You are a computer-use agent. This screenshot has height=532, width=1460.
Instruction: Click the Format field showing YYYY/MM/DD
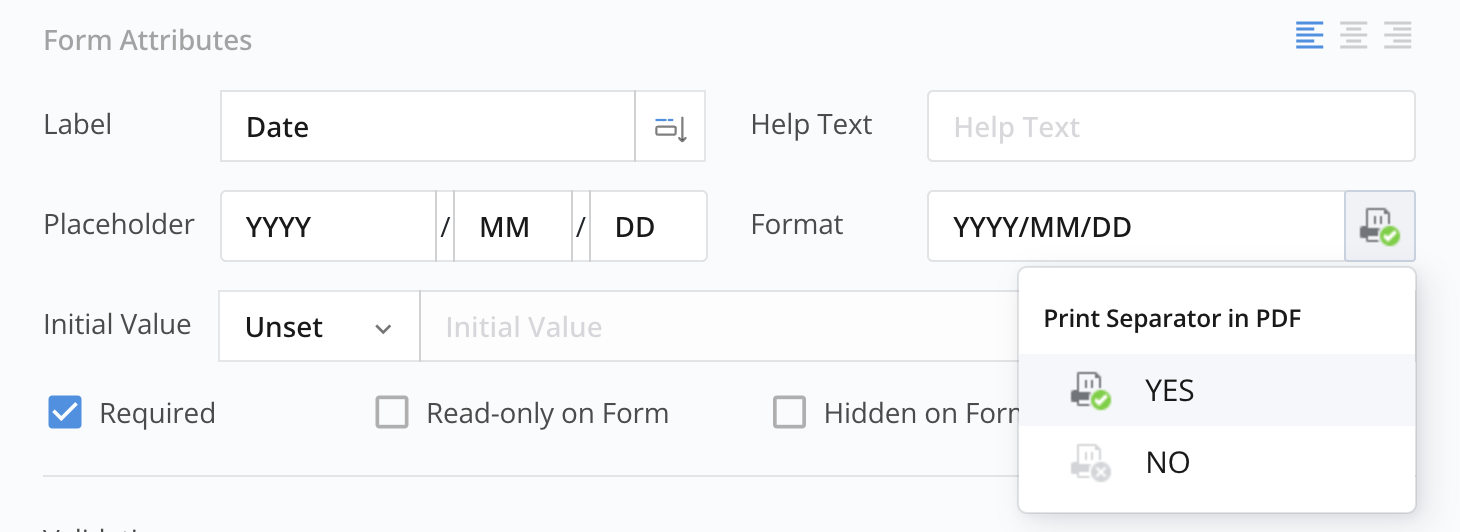tap(1135, 227)
